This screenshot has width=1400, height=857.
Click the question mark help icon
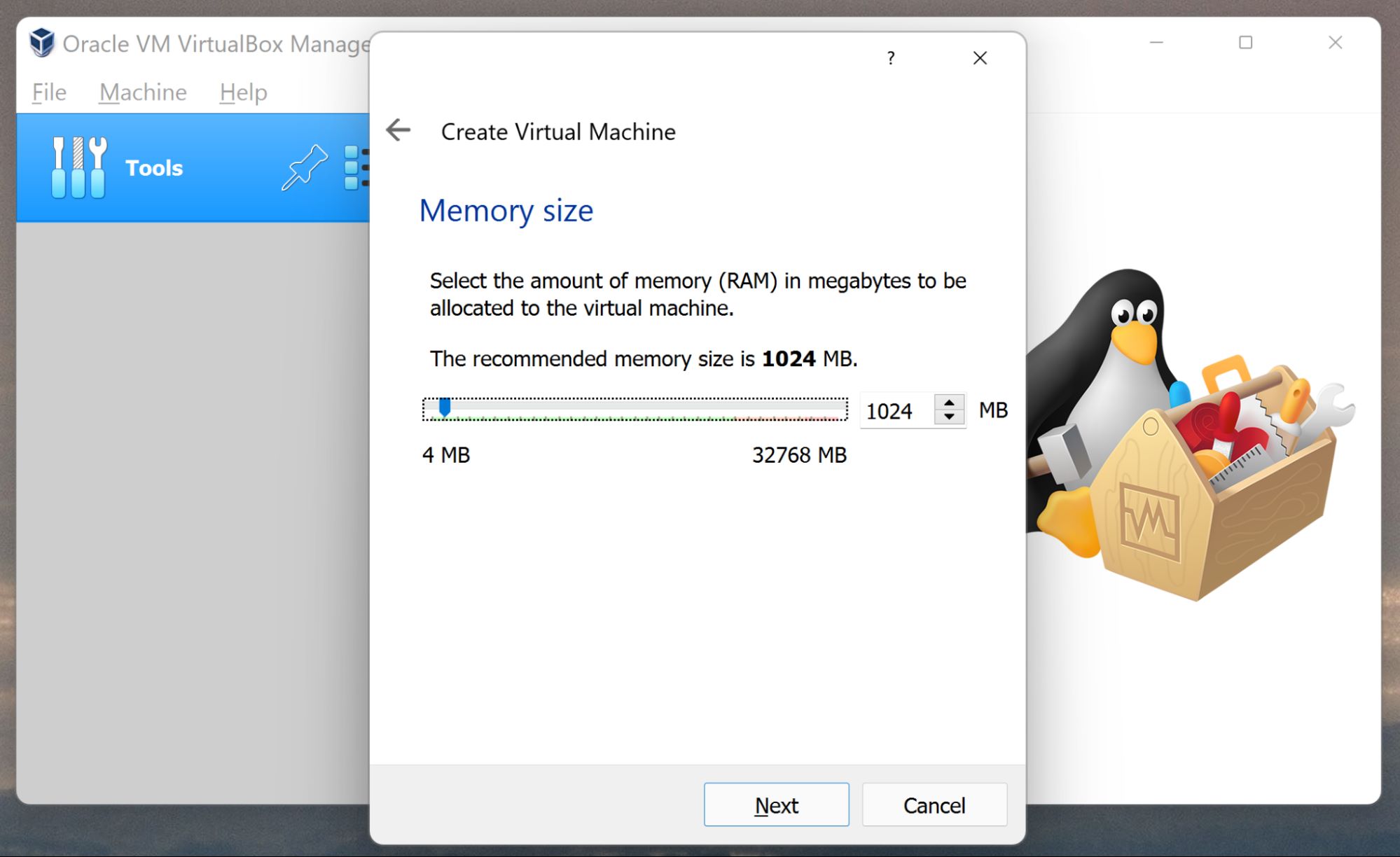pyautogui.click(x=890, y=58)
